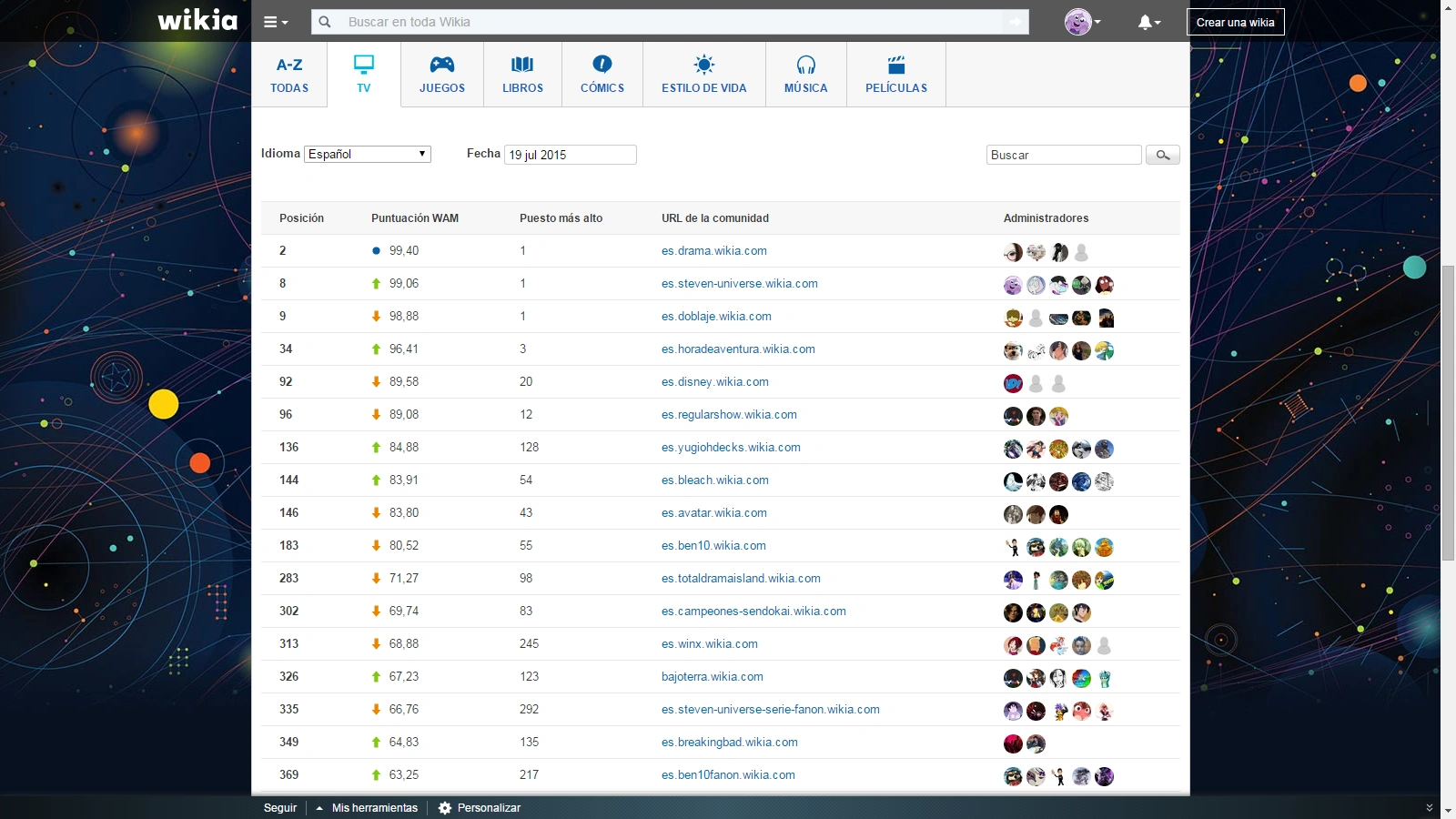Click the magnifier icon in the global search bar

(x=325, y=22)
